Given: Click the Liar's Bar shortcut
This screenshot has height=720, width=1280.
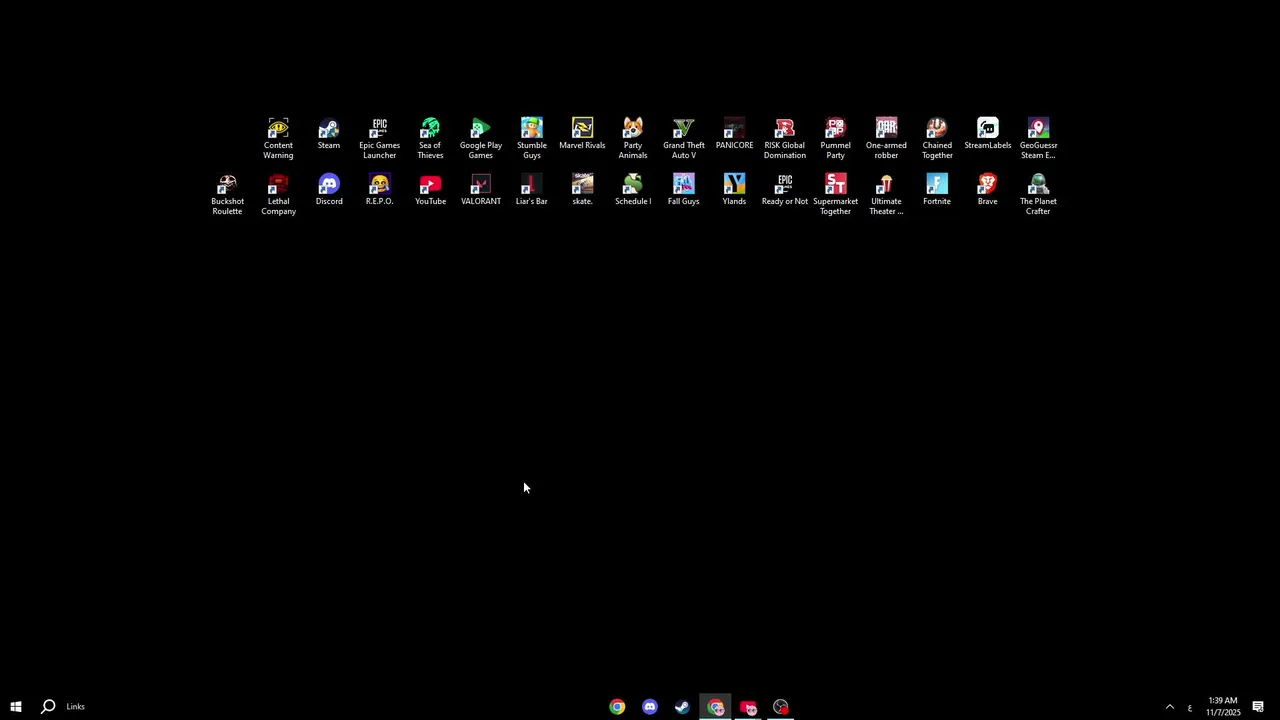Looking at the screenshot, I should point(532,190).
